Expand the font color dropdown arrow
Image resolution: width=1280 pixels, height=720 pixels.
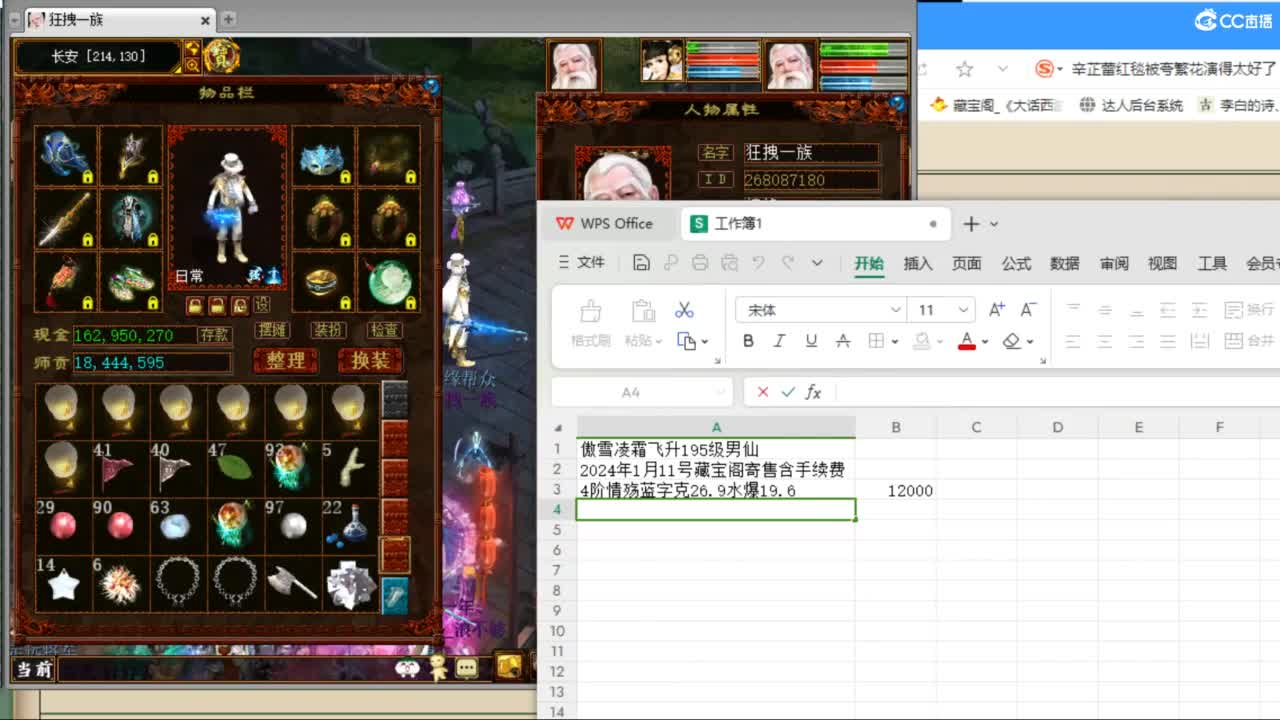pyautogui.click(x=984, y=342)
